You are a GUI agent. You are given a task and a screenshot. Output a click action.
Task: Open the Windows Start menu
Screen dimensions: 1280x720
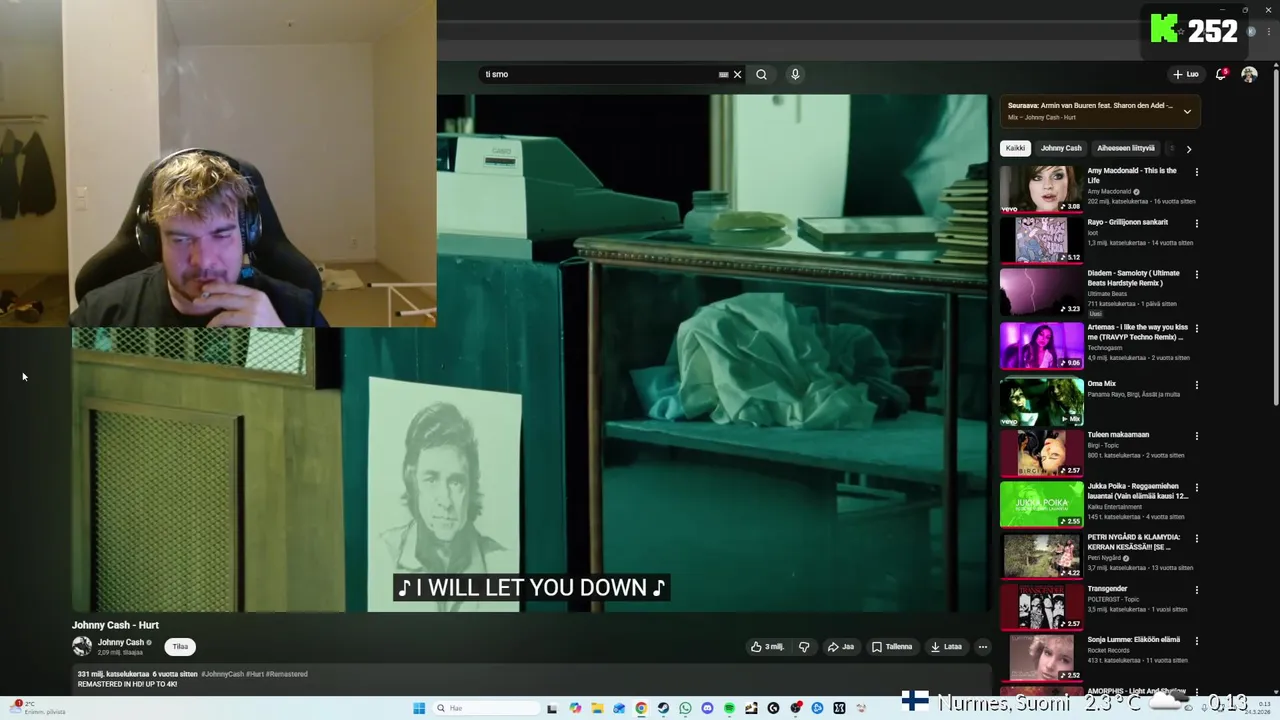[418, 708]
